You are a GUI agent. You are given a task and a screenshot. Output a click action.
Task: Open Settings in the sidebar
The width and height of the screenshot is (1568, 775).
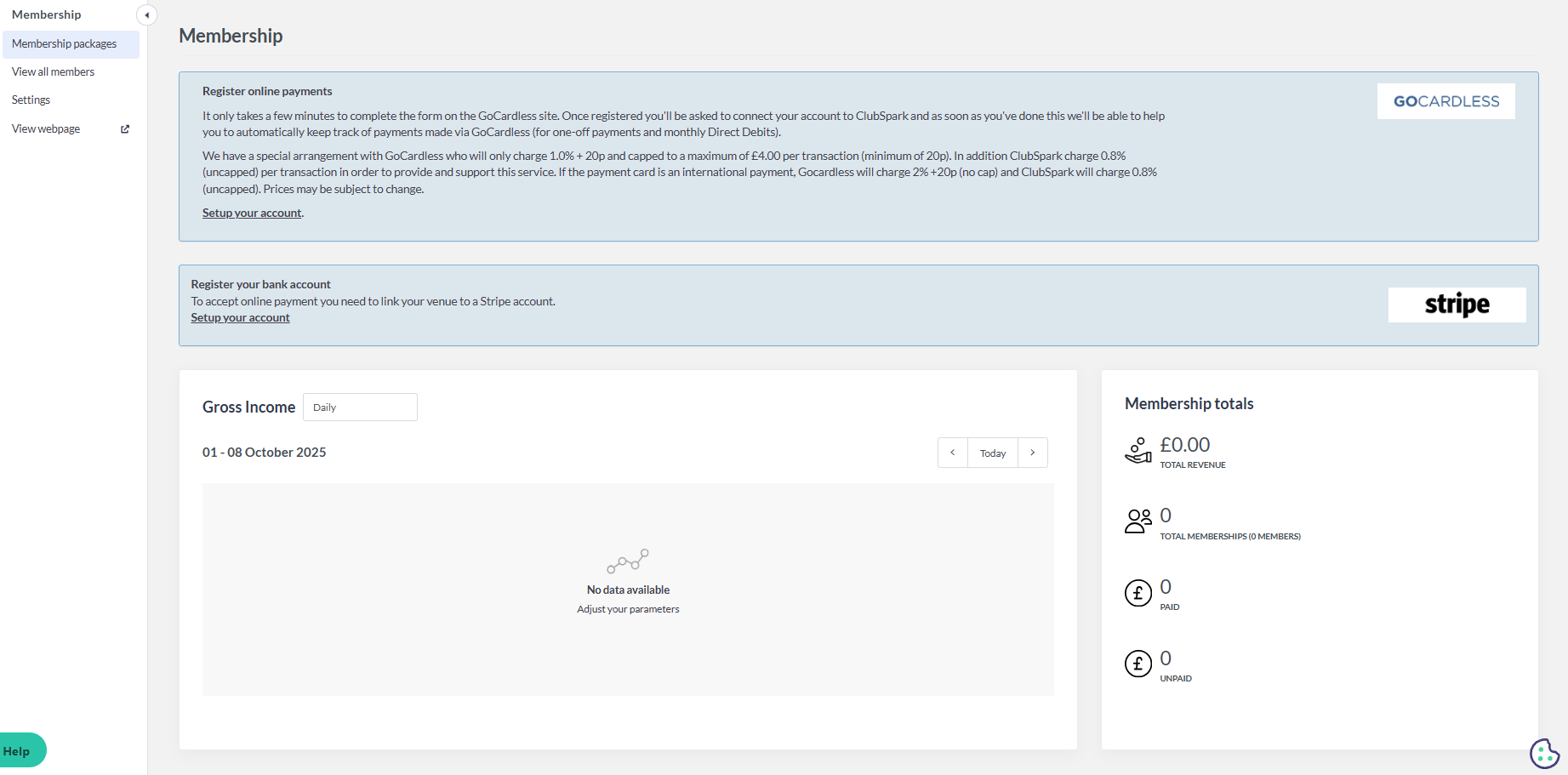(x=31, y=100)
